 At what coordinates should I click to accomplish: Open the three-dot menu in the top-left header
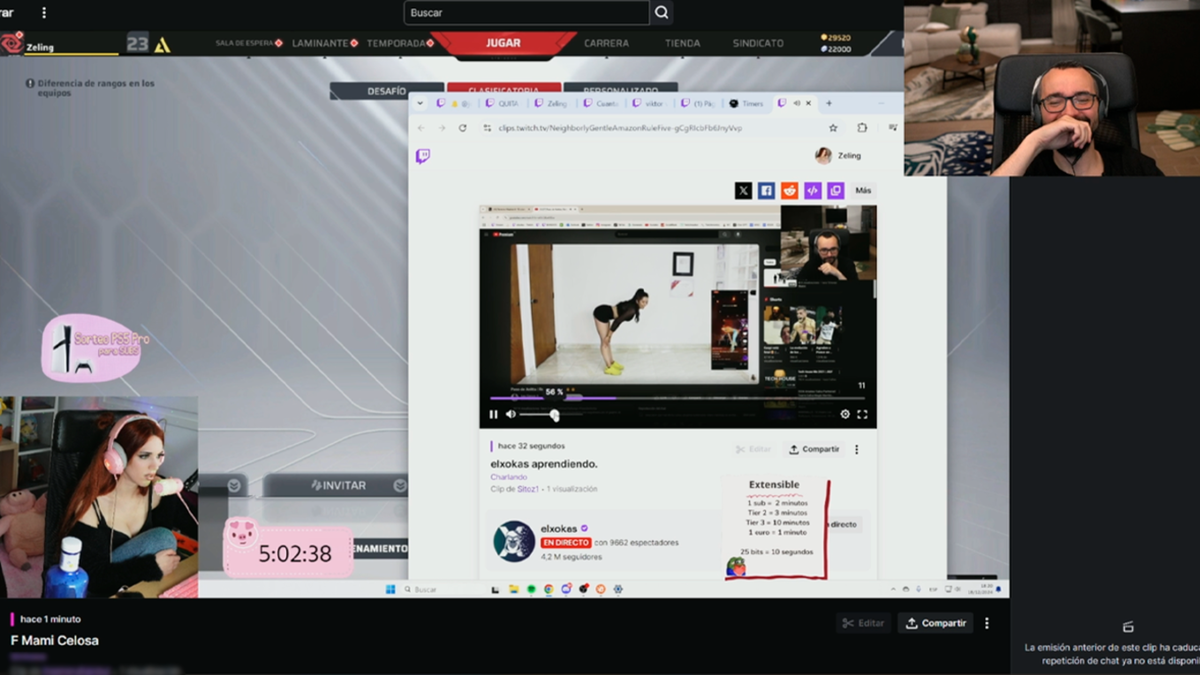click(x=43, y=13)
